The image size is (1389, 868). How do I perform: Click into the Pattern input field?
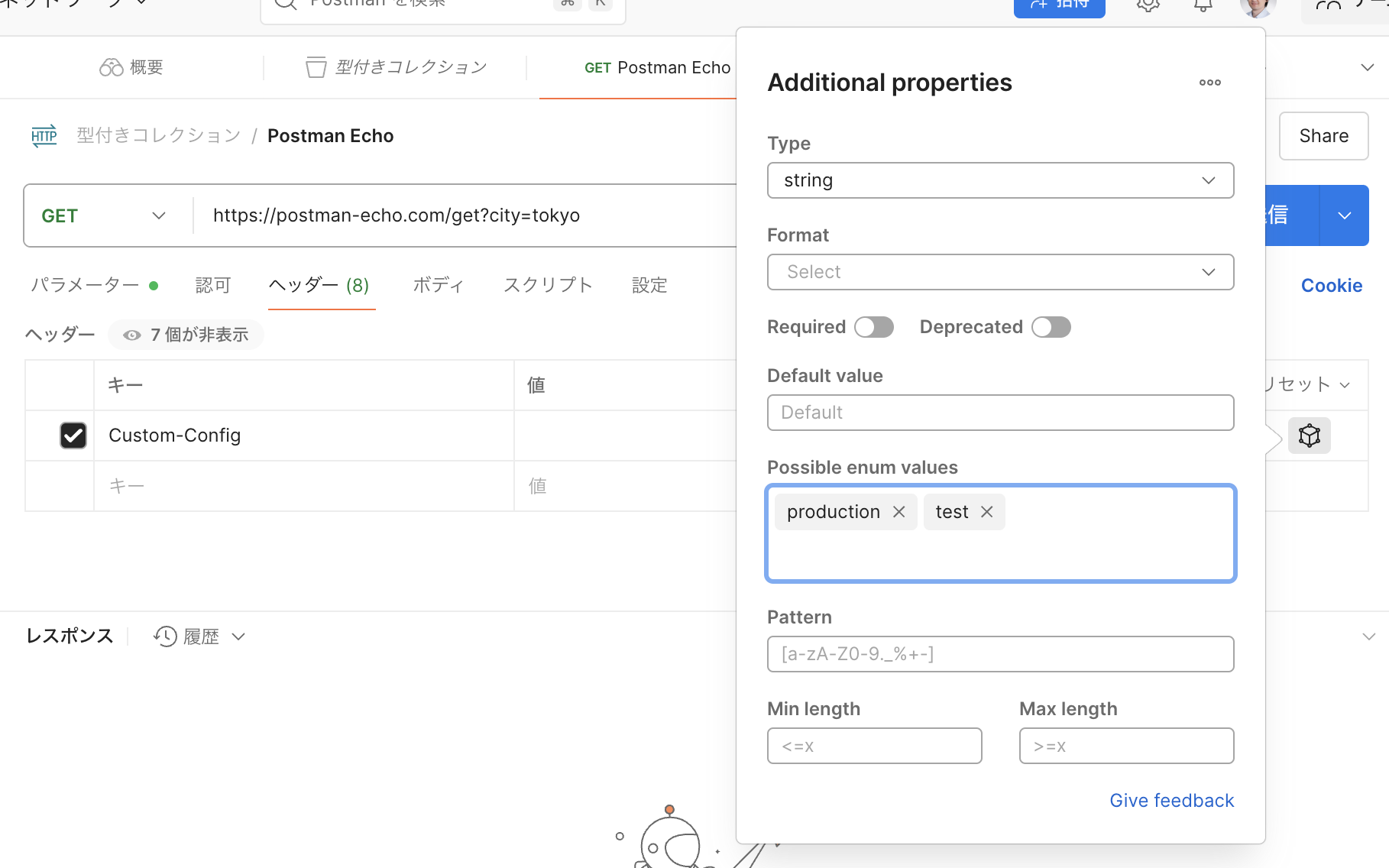[x=1000, y=654]
